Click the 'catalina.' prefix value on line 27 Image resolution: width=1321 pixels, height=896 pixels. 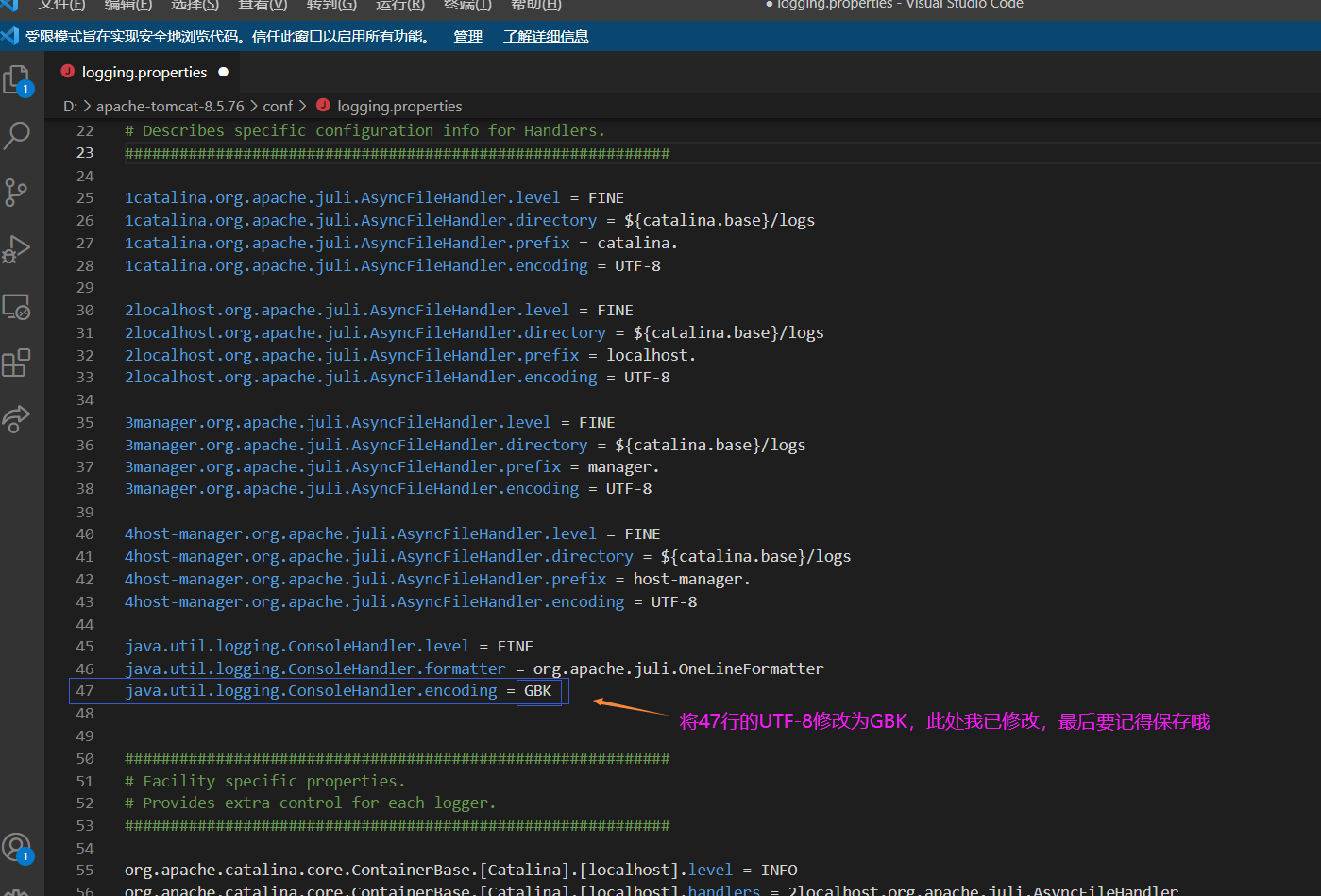point(637,244)
